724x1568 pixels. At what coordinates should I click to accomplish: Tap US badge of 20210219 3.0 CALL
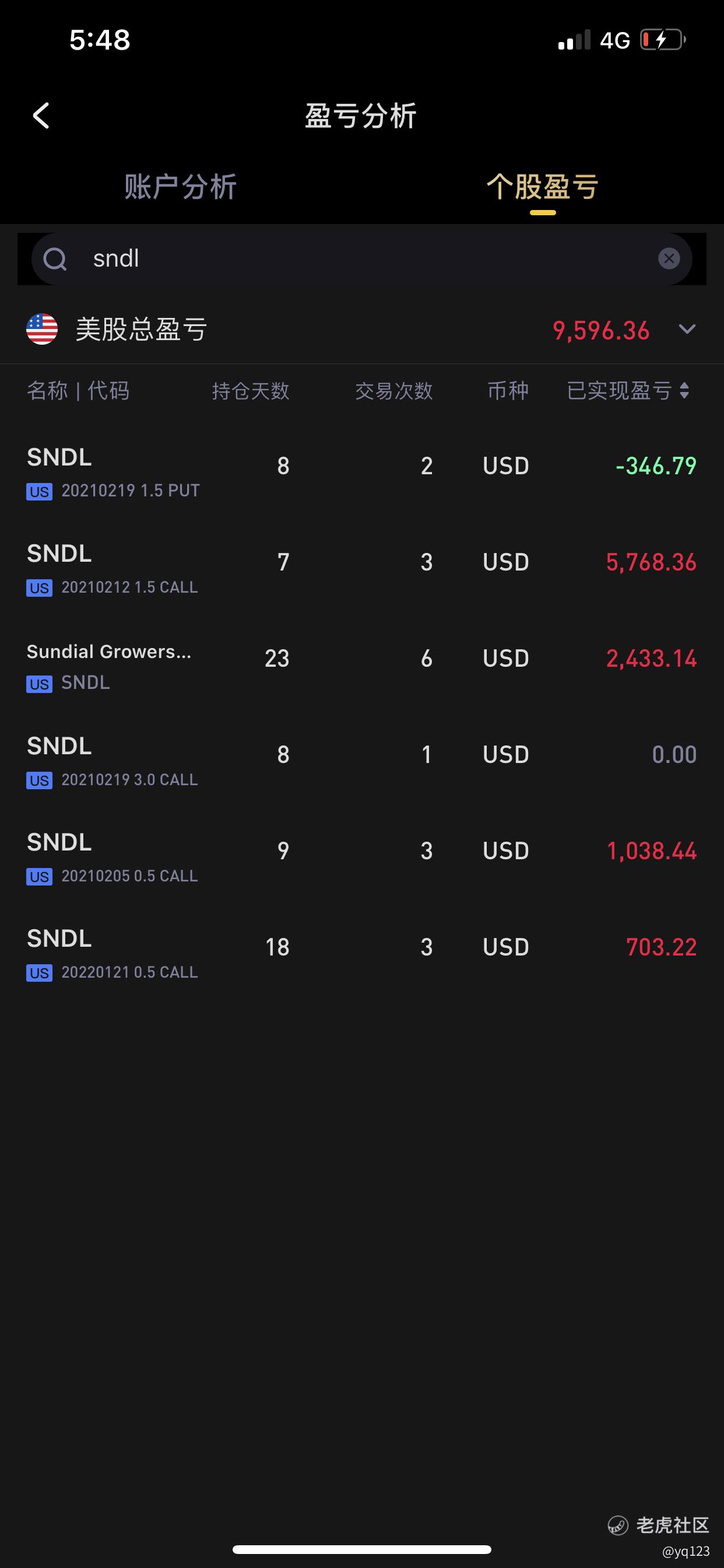click(39, 780)
